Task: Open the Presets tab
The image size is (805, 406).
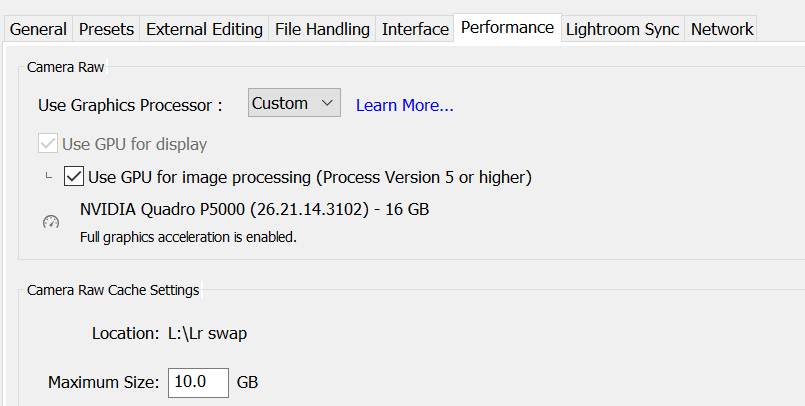Action: pyautogui.click(x=106, y=29)
